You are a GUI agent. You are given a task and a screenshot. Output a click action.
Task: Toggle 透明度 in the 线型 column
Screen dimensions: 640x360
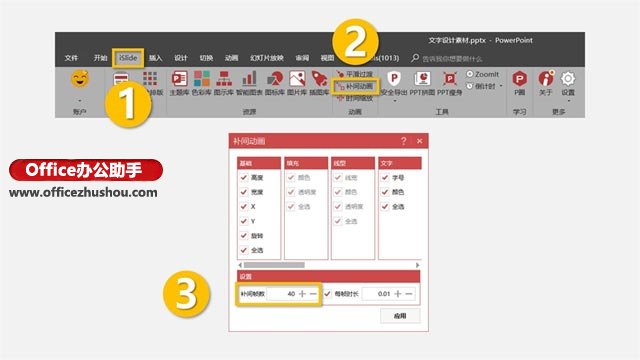[338, 207]
